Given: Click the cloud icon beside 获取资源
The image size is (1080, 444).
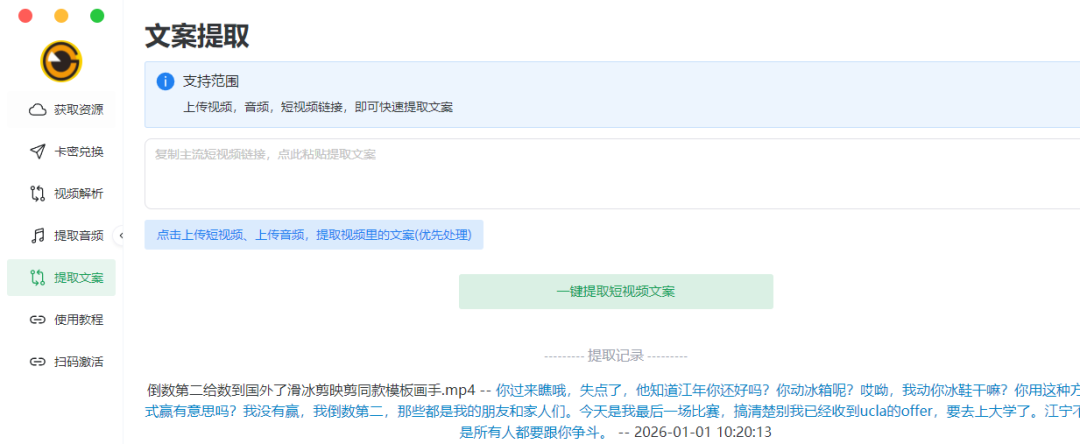Looking at the screenshot, I should (x=38, y=110).
